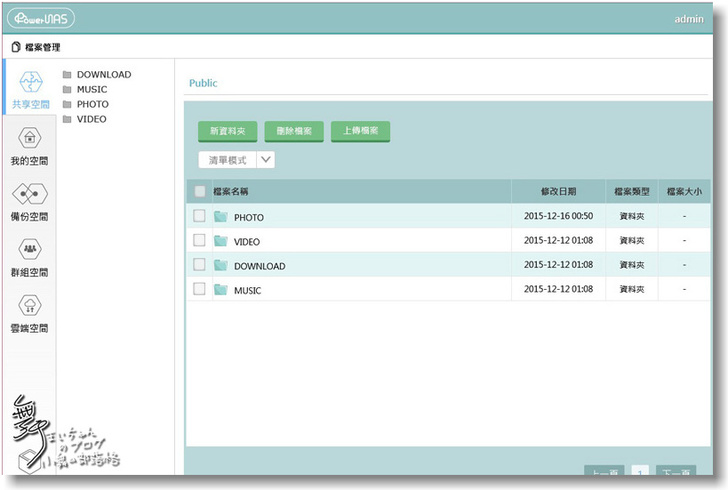This screenshot has height=490, width=728.
Task: Select VIDEO folder in left tree
Action: 91,119
